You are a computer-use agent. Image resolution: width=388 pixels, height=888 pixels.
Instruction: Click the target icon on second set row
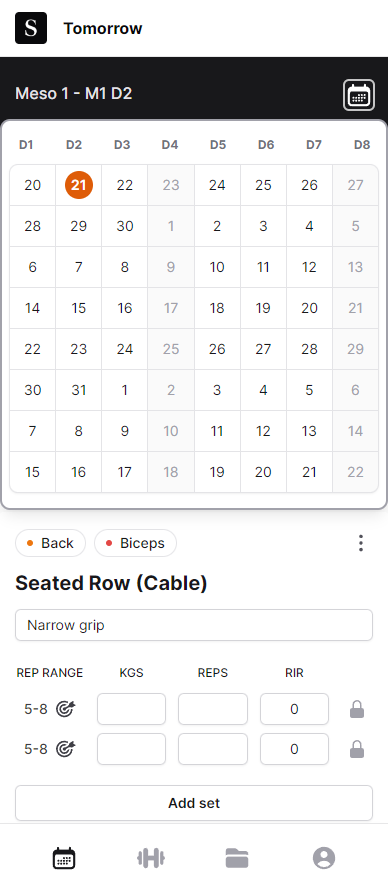coord(66,749)
